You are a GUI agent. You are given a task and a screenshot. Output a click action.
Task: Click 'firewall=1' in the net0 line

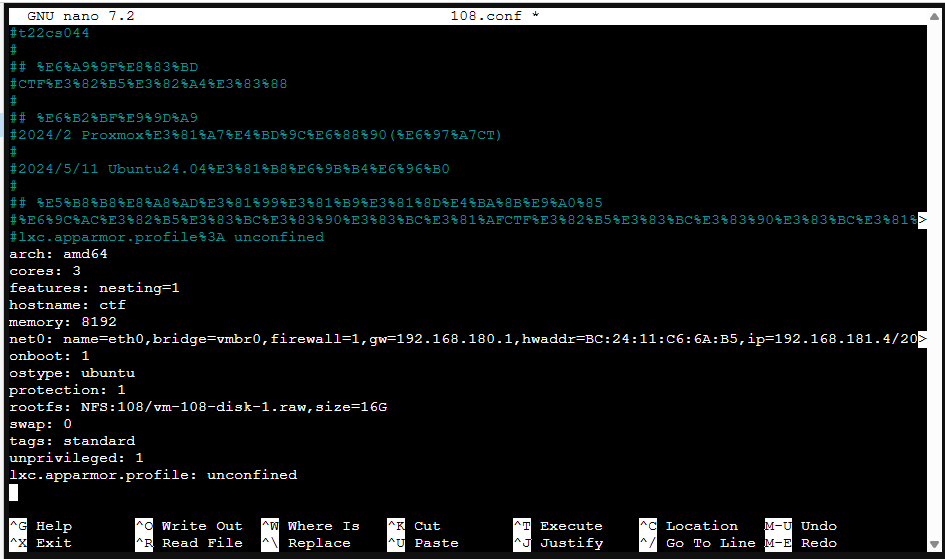pyautogui.click(x=315, y=339)
